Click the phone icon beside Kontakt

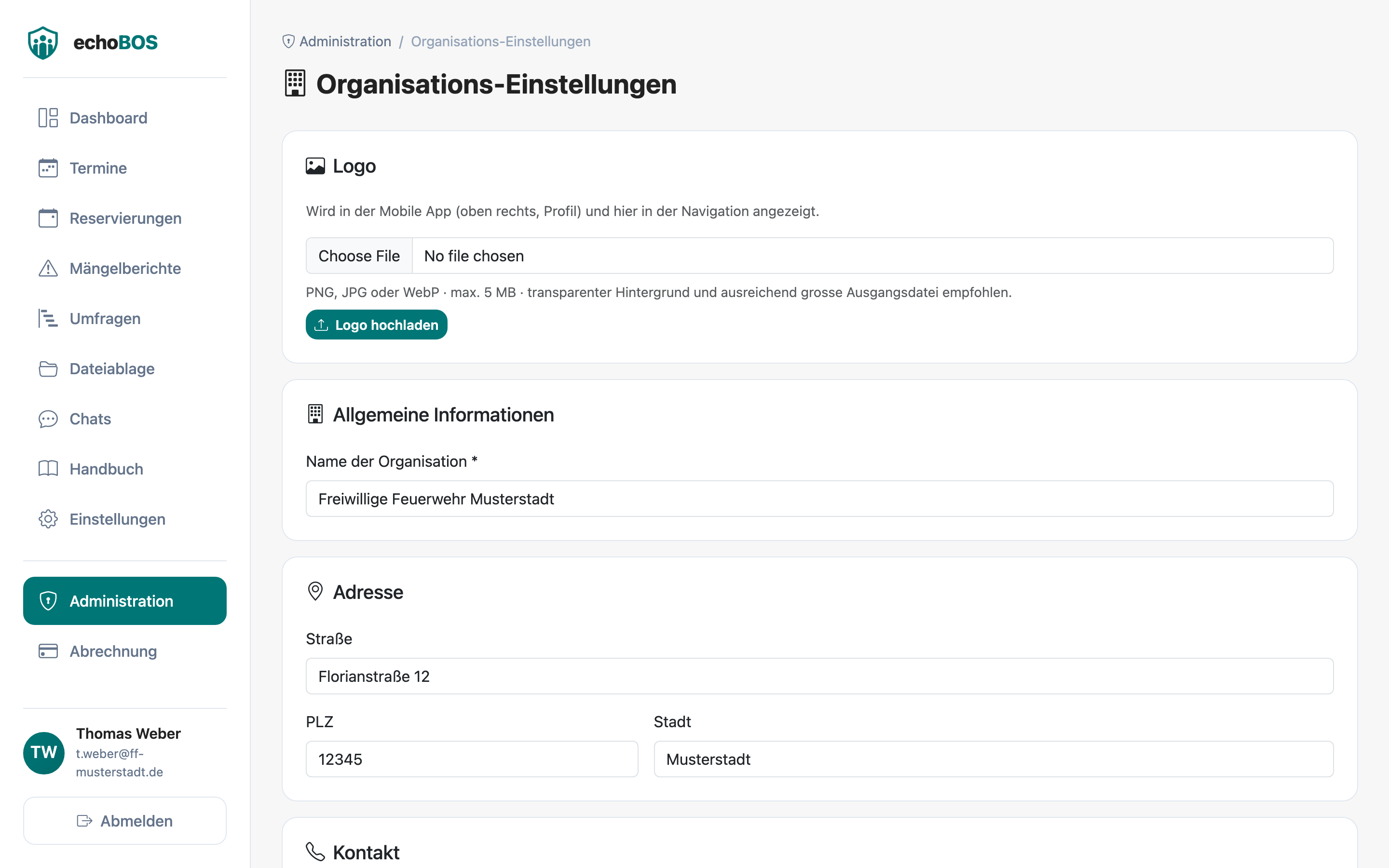point(315,852)
